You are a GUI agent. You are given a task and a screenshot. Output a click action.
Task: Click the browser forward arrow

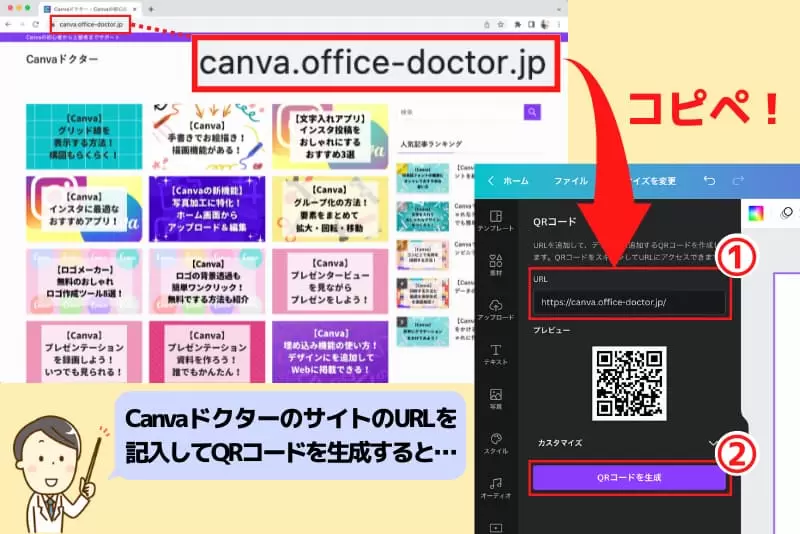click(22, 24)
